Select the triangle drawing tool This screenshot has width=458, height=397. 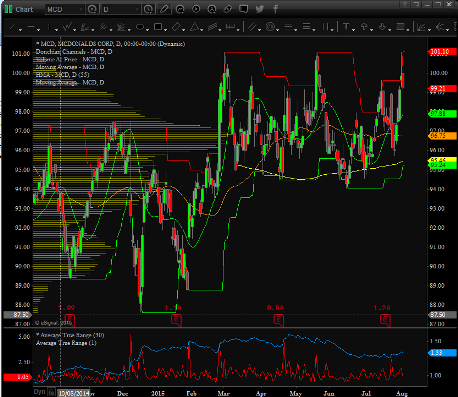pyautogui.click(x=194, y=27)
